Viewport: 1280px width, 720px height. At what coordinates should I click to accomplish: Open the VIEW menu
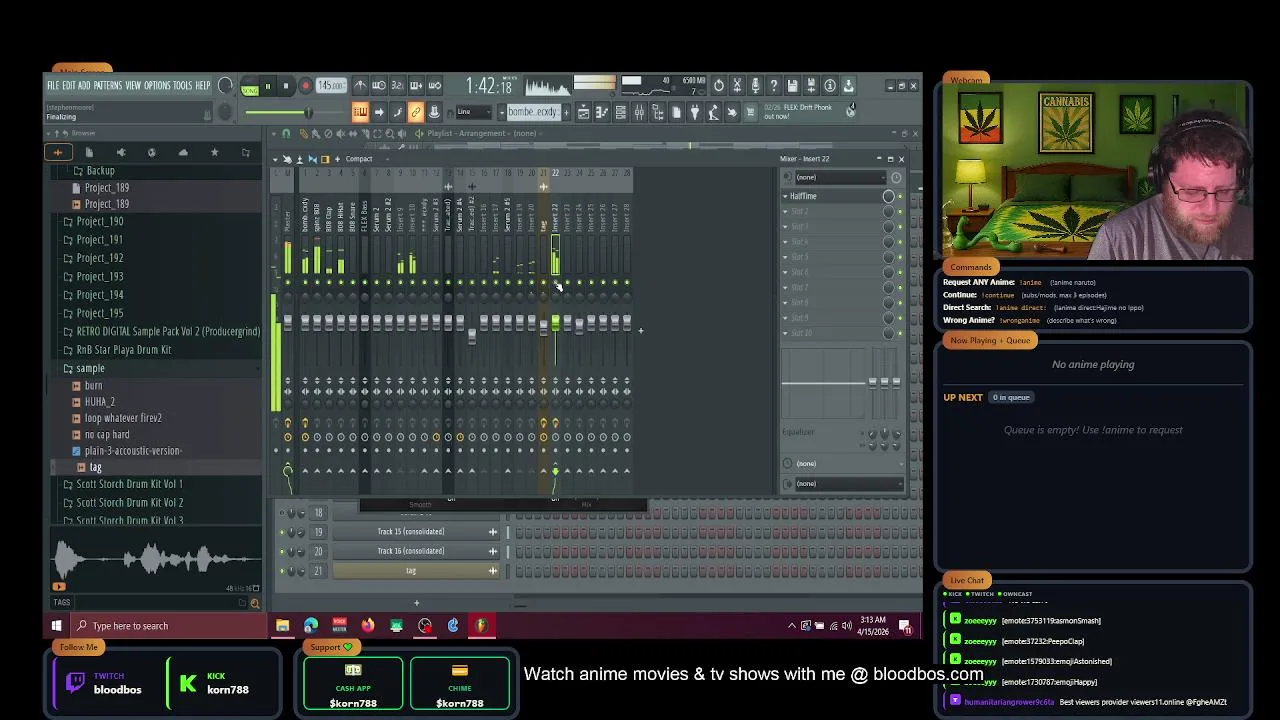click(133, 85)
